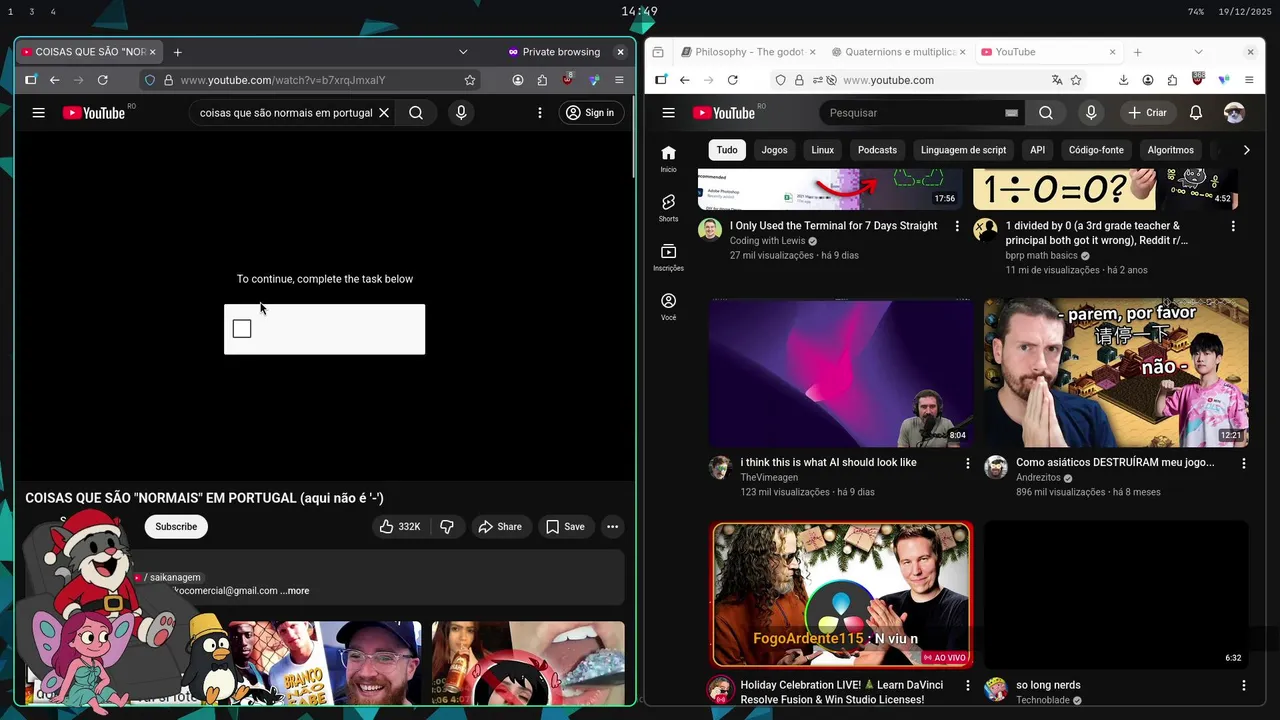This screenshot has width=1280, height=720.
Task: Open options for "what AI should look like" video
Action: coord(967,464)
